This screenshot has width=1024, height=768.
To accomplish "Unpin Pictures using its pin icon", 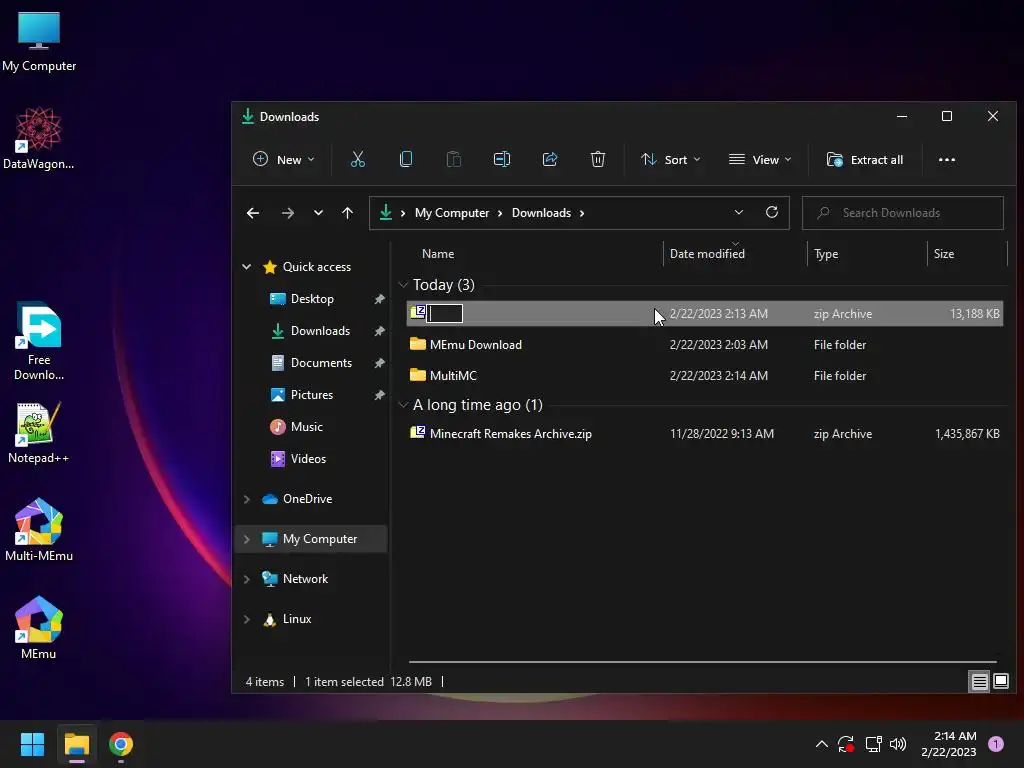I will click(x=379, y=395).
